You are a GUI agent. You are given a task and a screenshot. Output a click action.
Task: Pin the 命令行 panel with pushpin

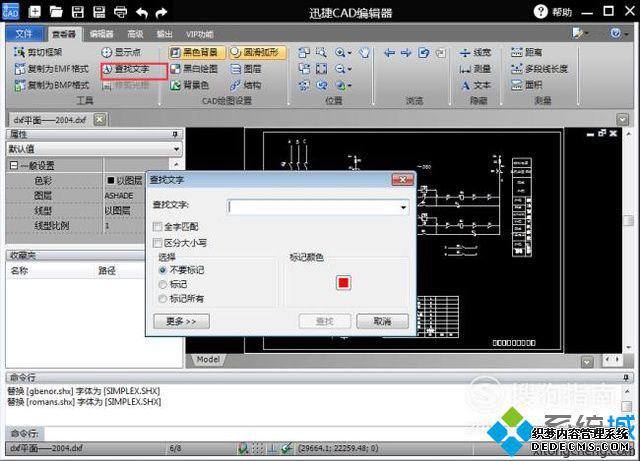pos(626,377)
